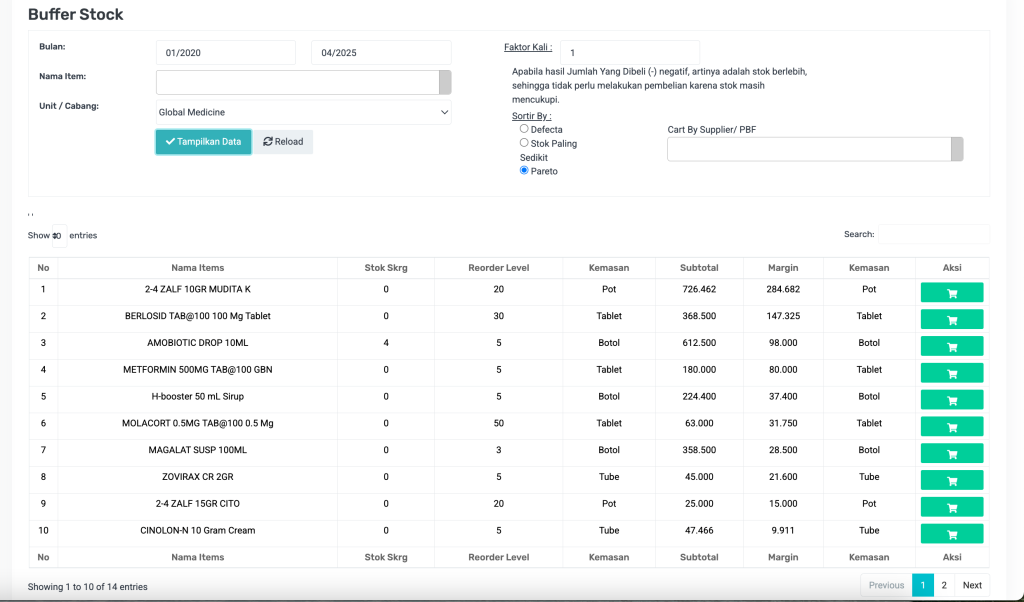
Task: Click the Tampilkan Data button
Action: pos(204,142)
